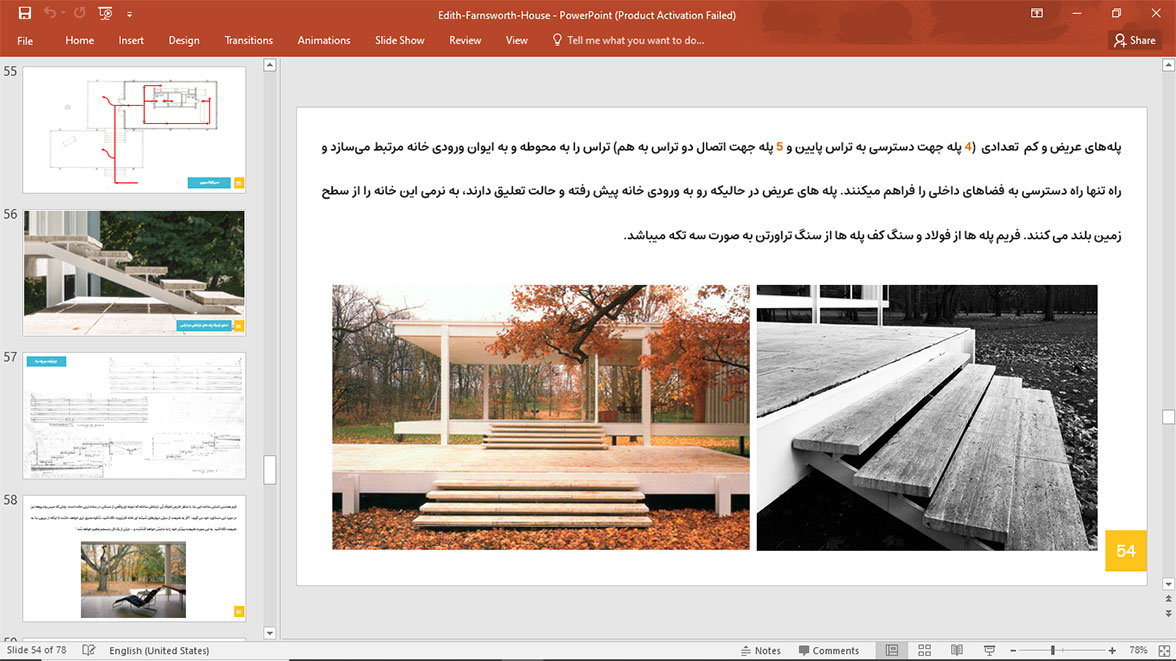The height and width of the screenshot is (661, 1176).
Task: Click the colored autumn house photo on slide
Action: (x=541, y=417)
